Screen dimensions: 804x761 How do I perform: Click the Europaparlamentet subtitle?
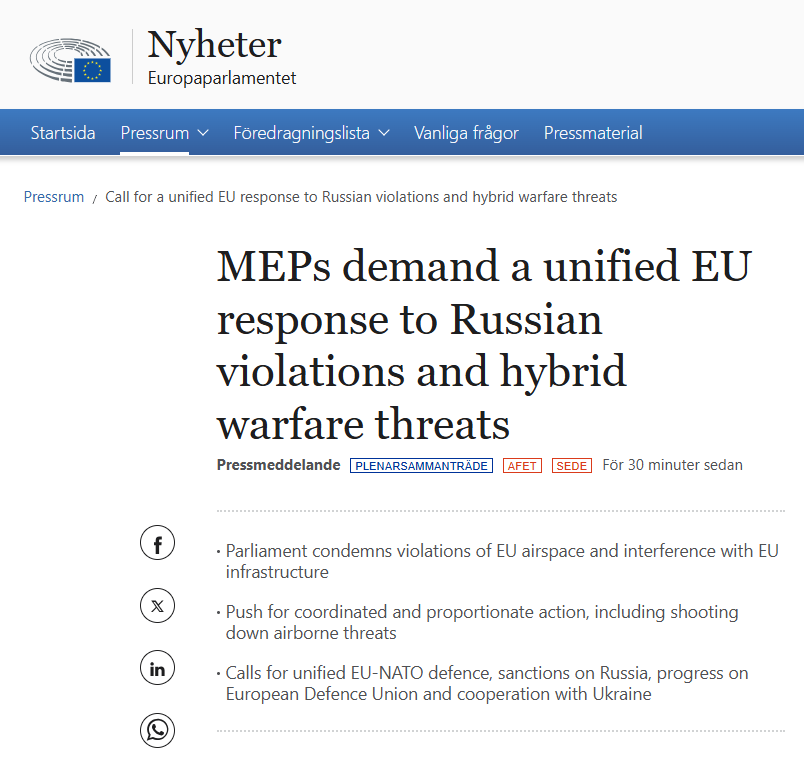tap(222, 78)
